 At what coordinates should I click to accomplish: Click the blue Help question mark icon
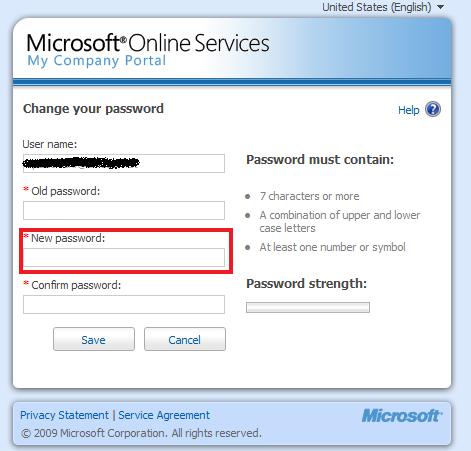pos(433,109)
